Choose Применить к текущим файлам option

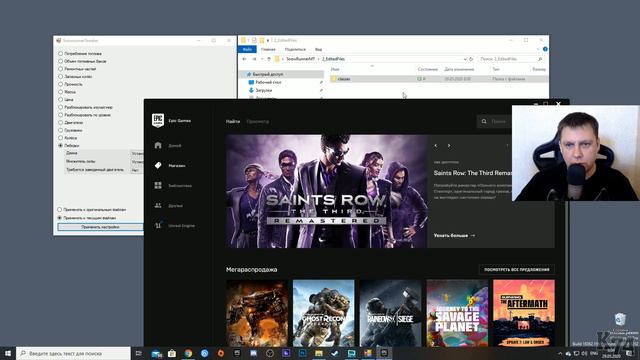click(60, 218)
